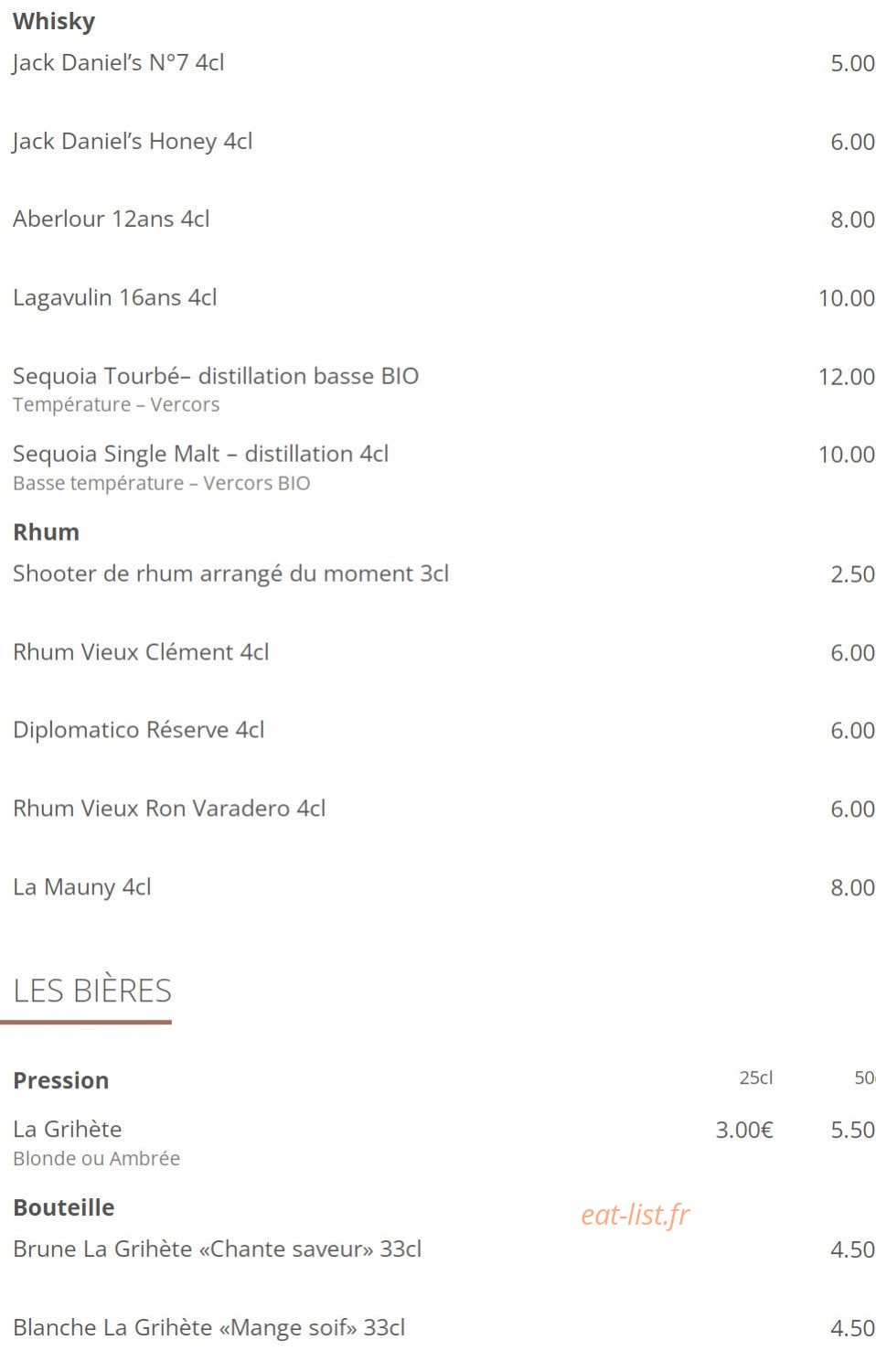Select Brune La Grihète Chante saveur 33cl
The width and height of the screenshot is (876, 1372).
pyautogui.click(x=218, y=1249)
